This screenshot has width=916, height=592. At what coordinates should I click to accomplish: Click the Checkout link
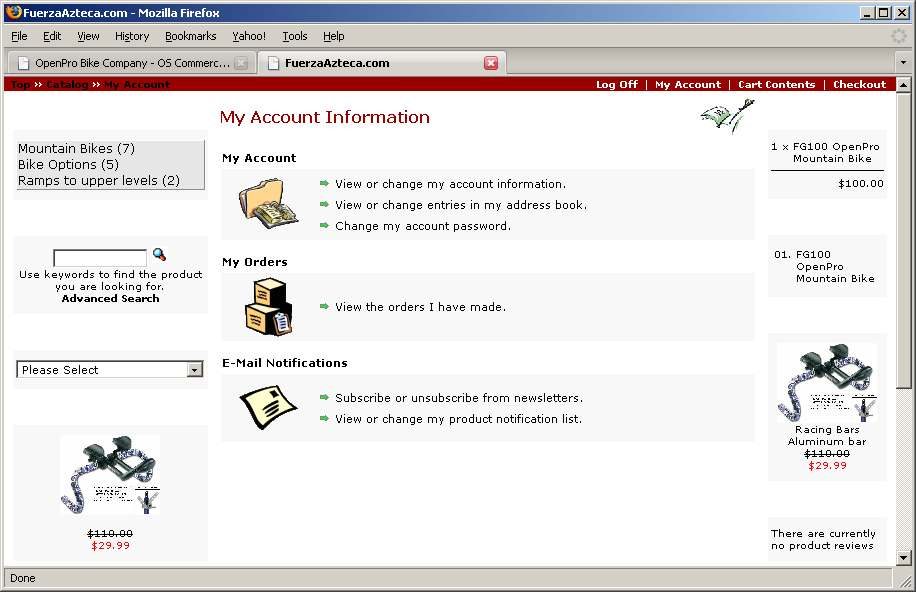859,85
